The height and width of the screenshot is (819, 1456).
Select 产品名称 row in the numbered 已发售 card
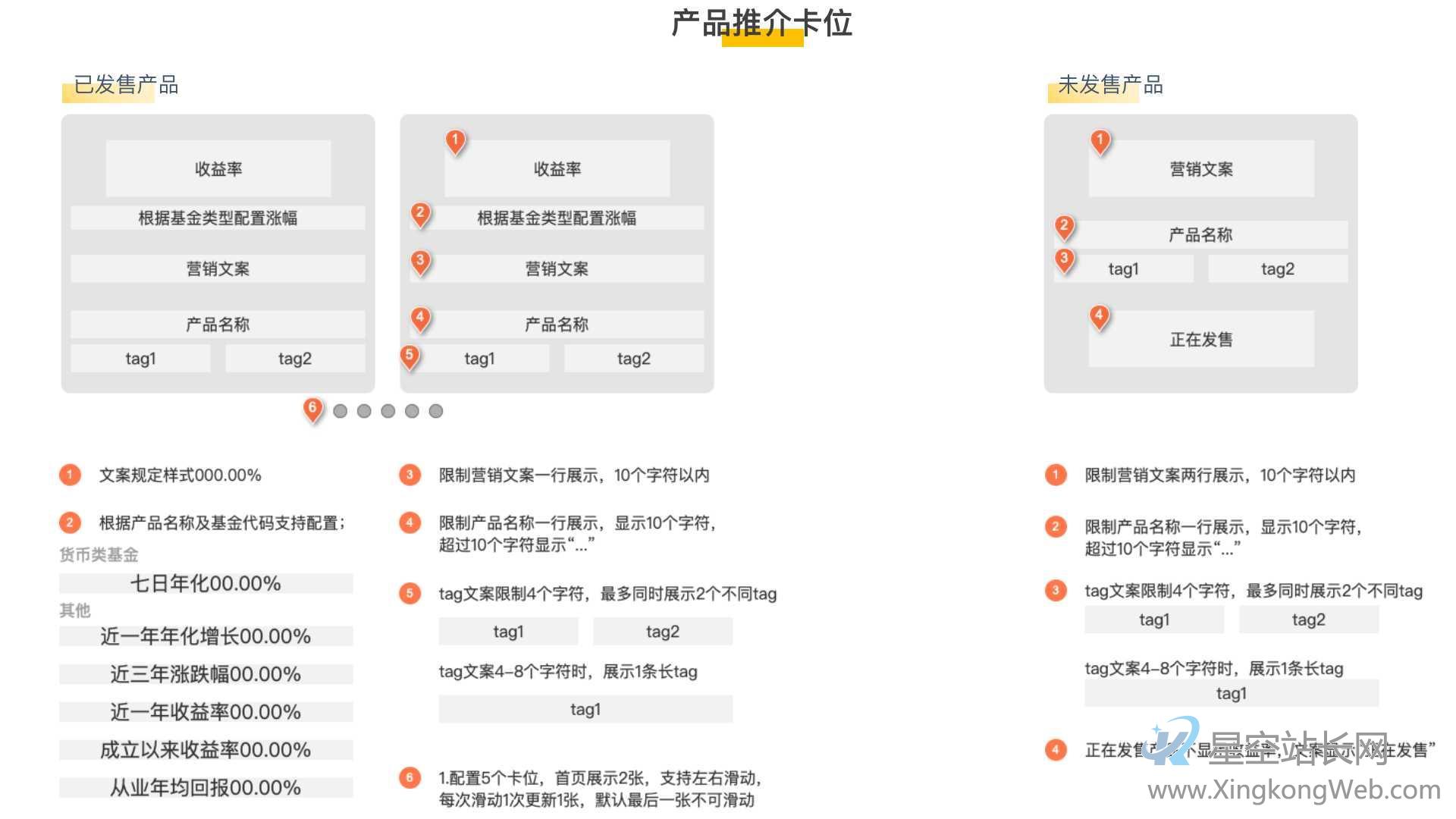click(x=557, y=325)
